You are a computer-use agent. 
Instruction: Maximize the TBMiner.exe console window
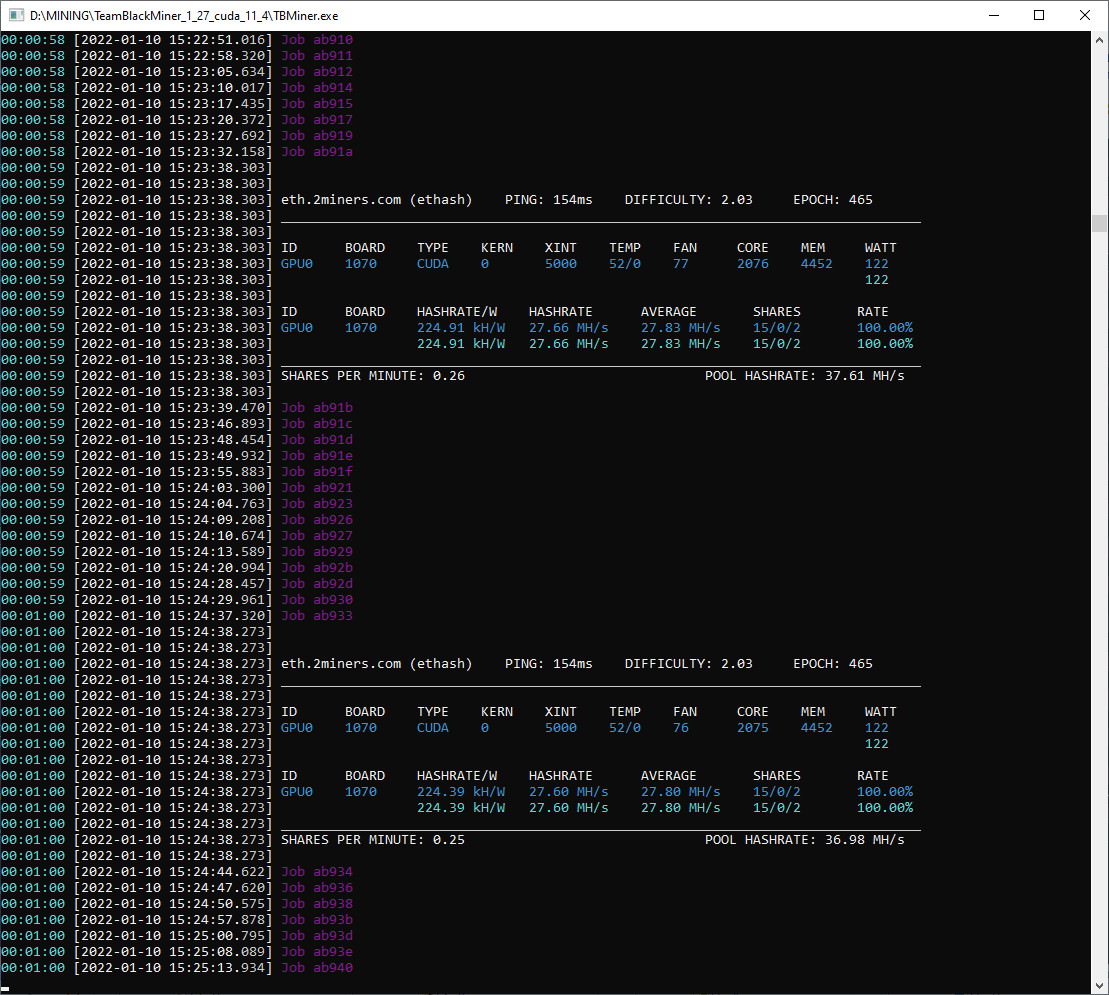pyautogui.click(x=1039, y=16)
